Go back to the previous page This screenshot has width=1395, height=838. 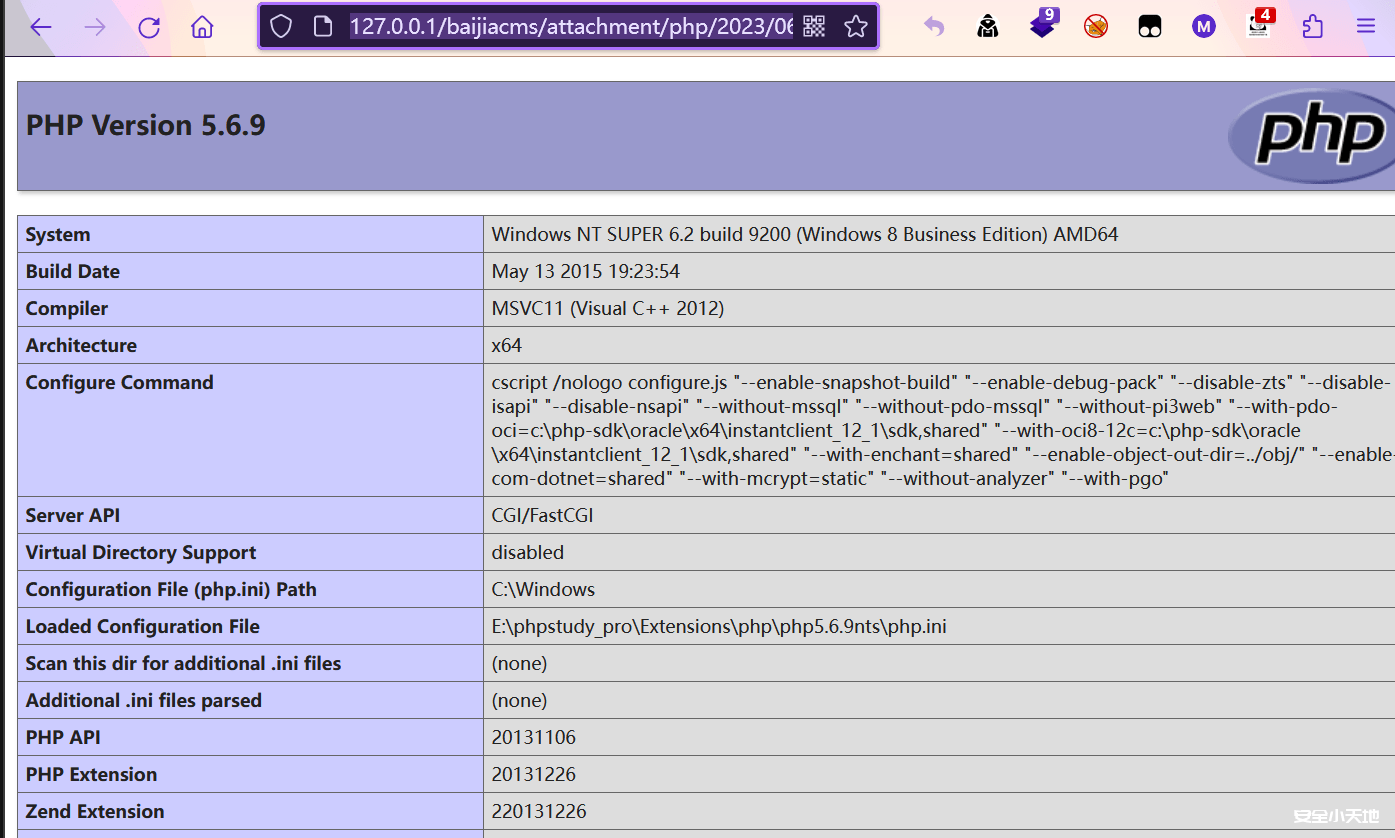41,27
